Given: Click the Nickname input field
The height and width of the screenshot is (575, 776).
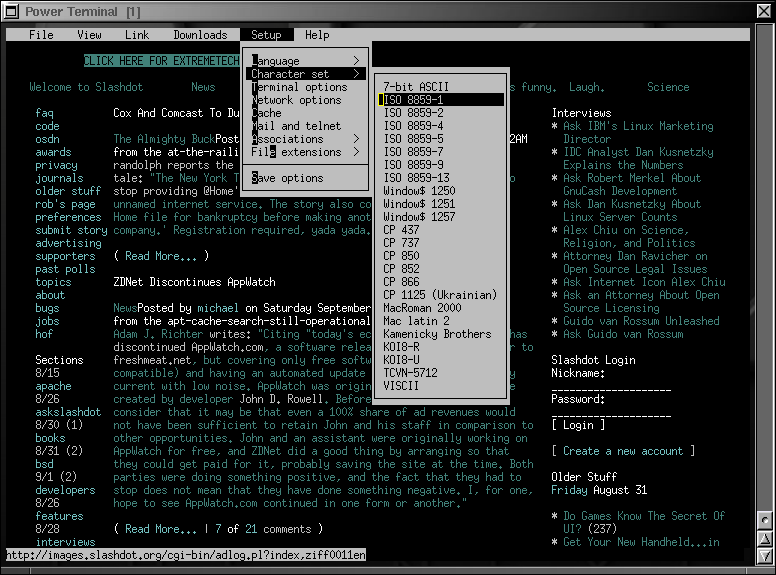Looking at the screenshot, I should coord(611,387).
